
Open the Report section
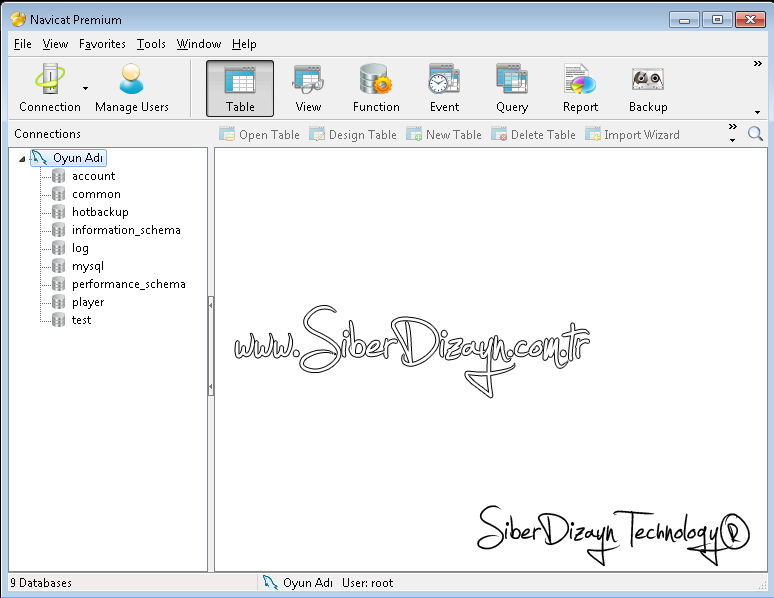580,88
